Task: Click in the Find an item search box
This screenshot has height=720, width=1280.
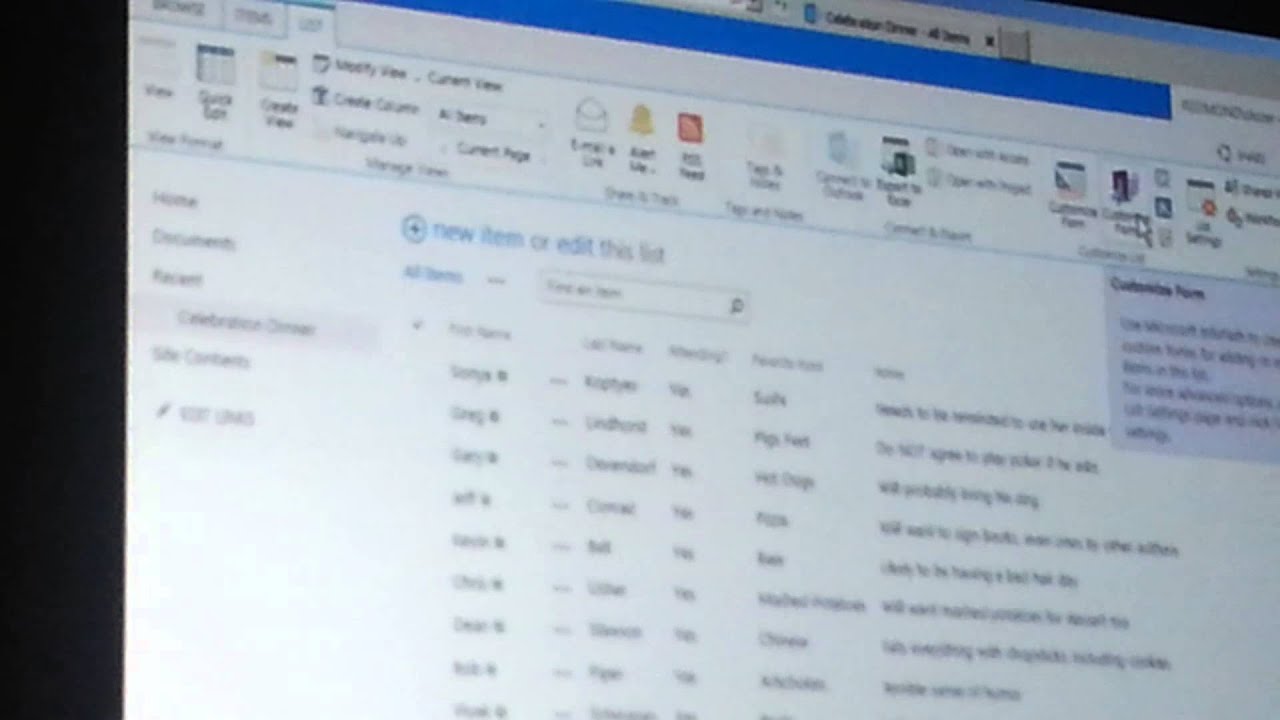Action: click(634, 296)
